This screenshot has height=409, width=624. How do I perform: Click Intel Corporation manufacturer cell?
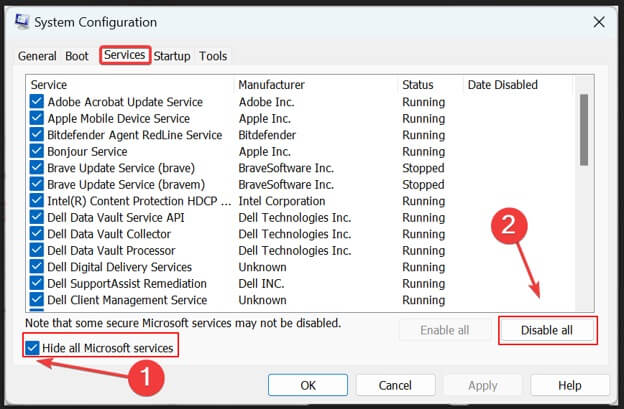click(282, 201)
